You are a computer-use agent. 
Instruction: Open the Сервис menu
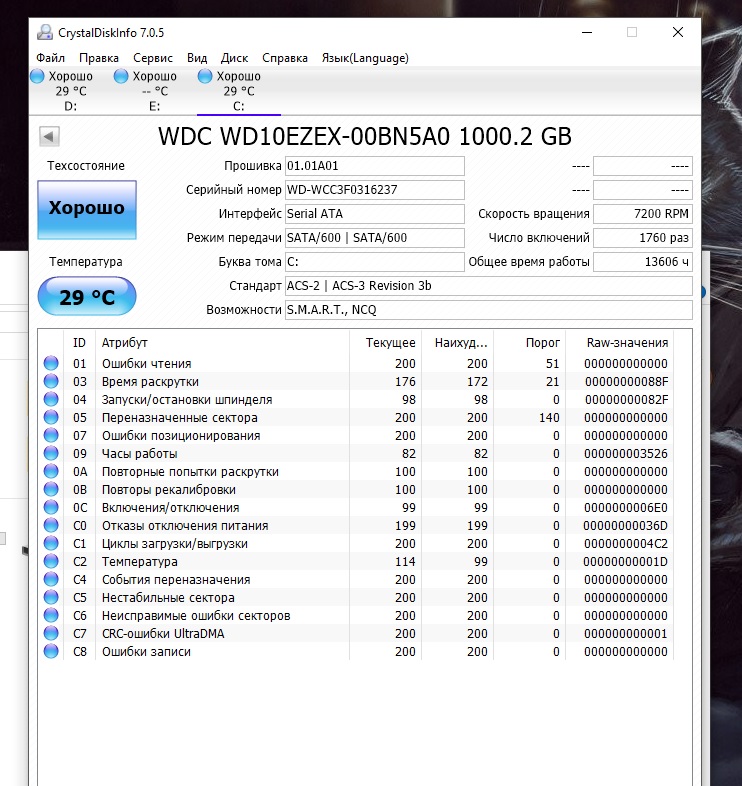pos(153,58)
